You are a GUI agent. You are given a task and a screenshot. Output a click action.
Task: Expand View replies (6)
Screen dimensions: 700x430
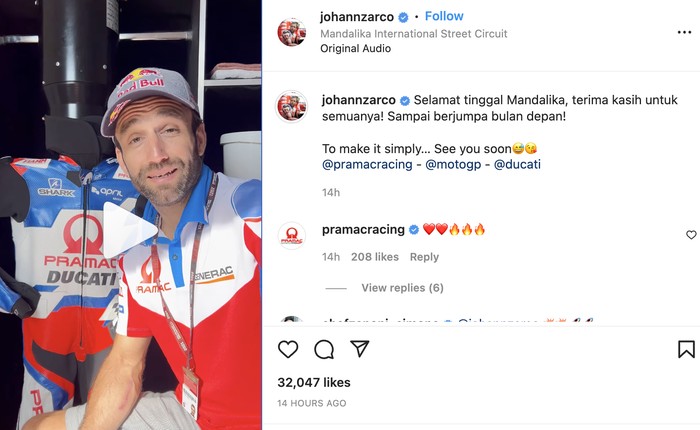point(402,288)
